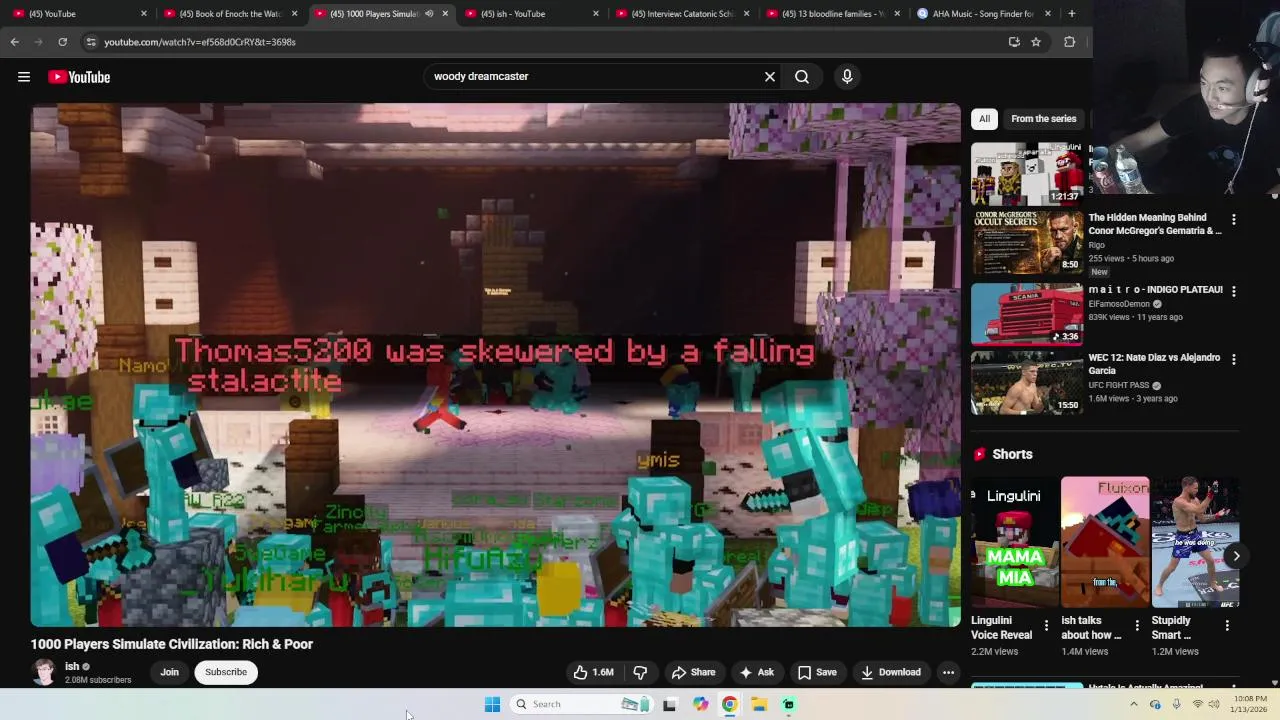The height and width of the screenshot is (720, 1280).
Task: Join the ish channel membership
Action: tap(169, 672)
